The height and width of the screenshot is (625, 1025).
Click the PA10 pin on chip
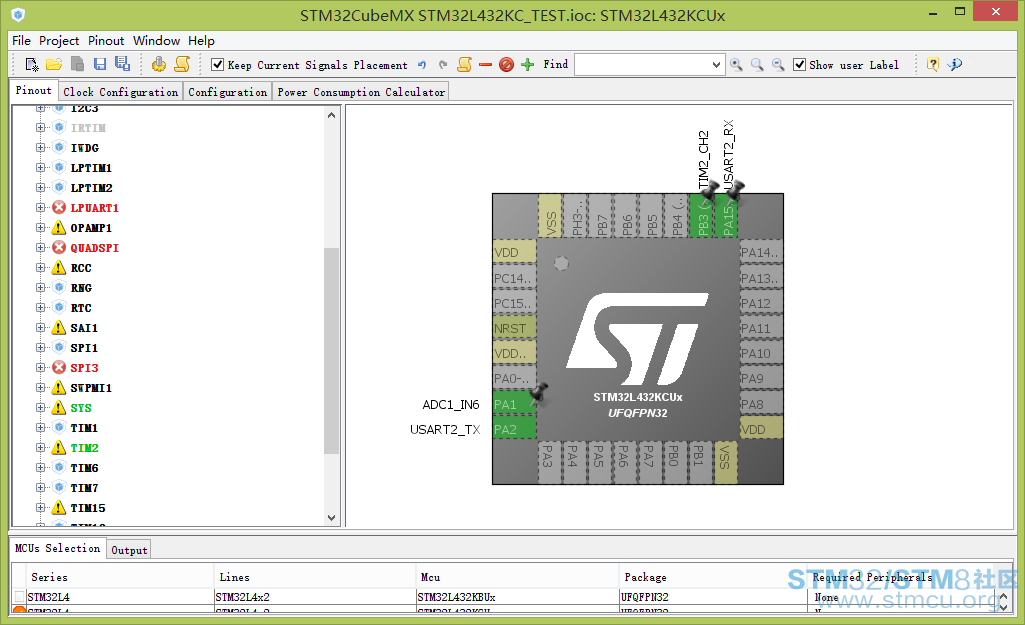762,354
